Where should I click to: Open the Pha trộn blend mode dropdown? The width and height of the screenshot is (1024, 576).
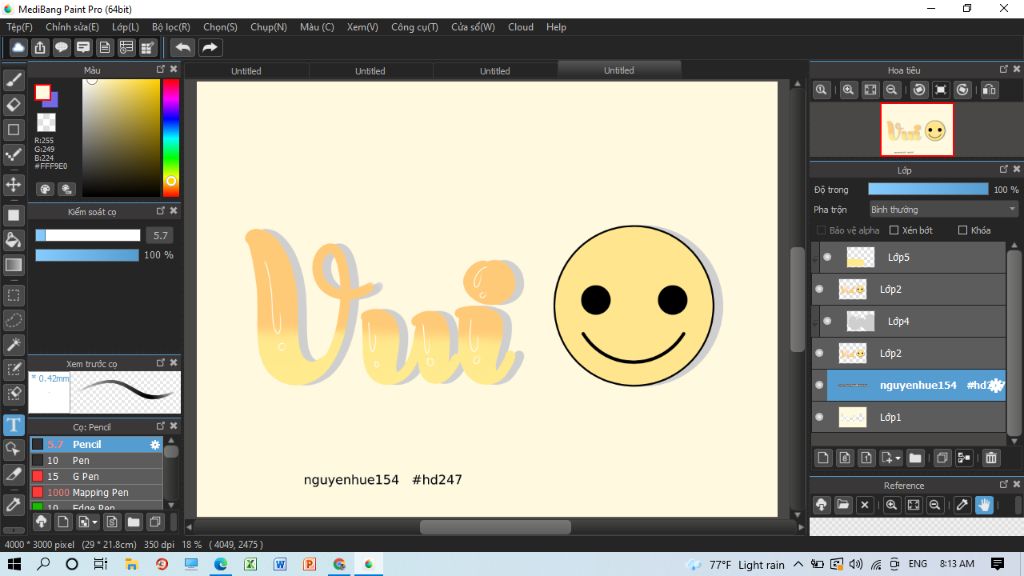click(x=943, y=210)
